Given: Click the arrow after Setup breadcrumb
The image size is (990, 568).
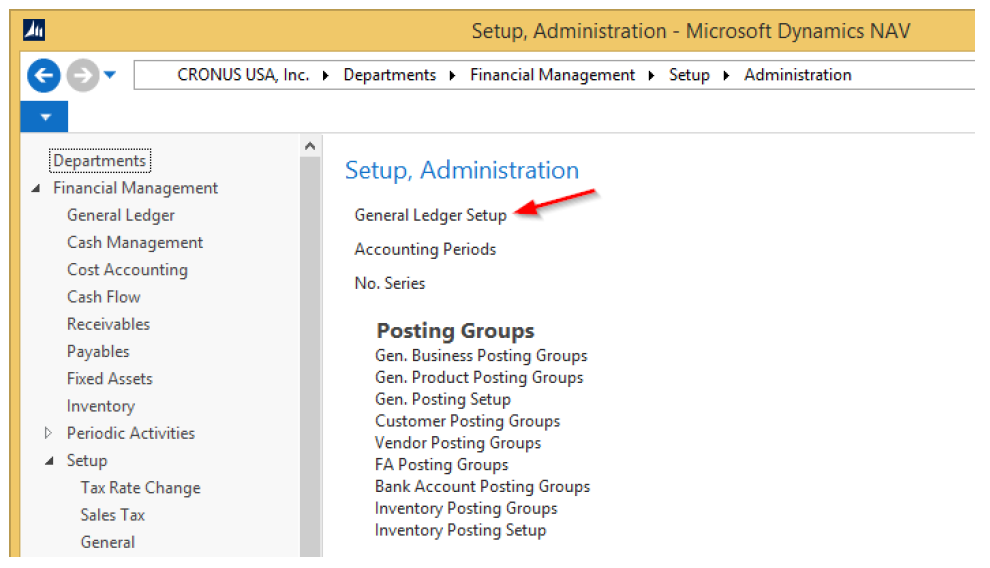Looking at the screenshot, I should pyautogui.click(x=727, y=76).
